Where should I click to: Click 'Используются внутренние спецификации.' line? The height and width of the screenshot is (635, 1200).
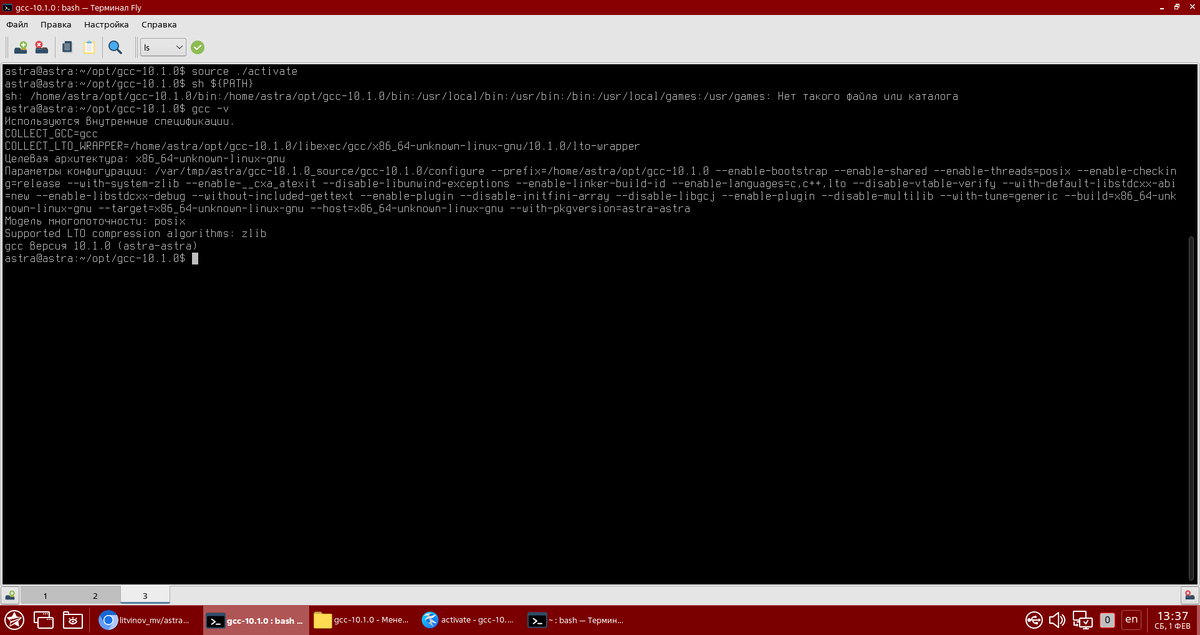click(119, 121)
